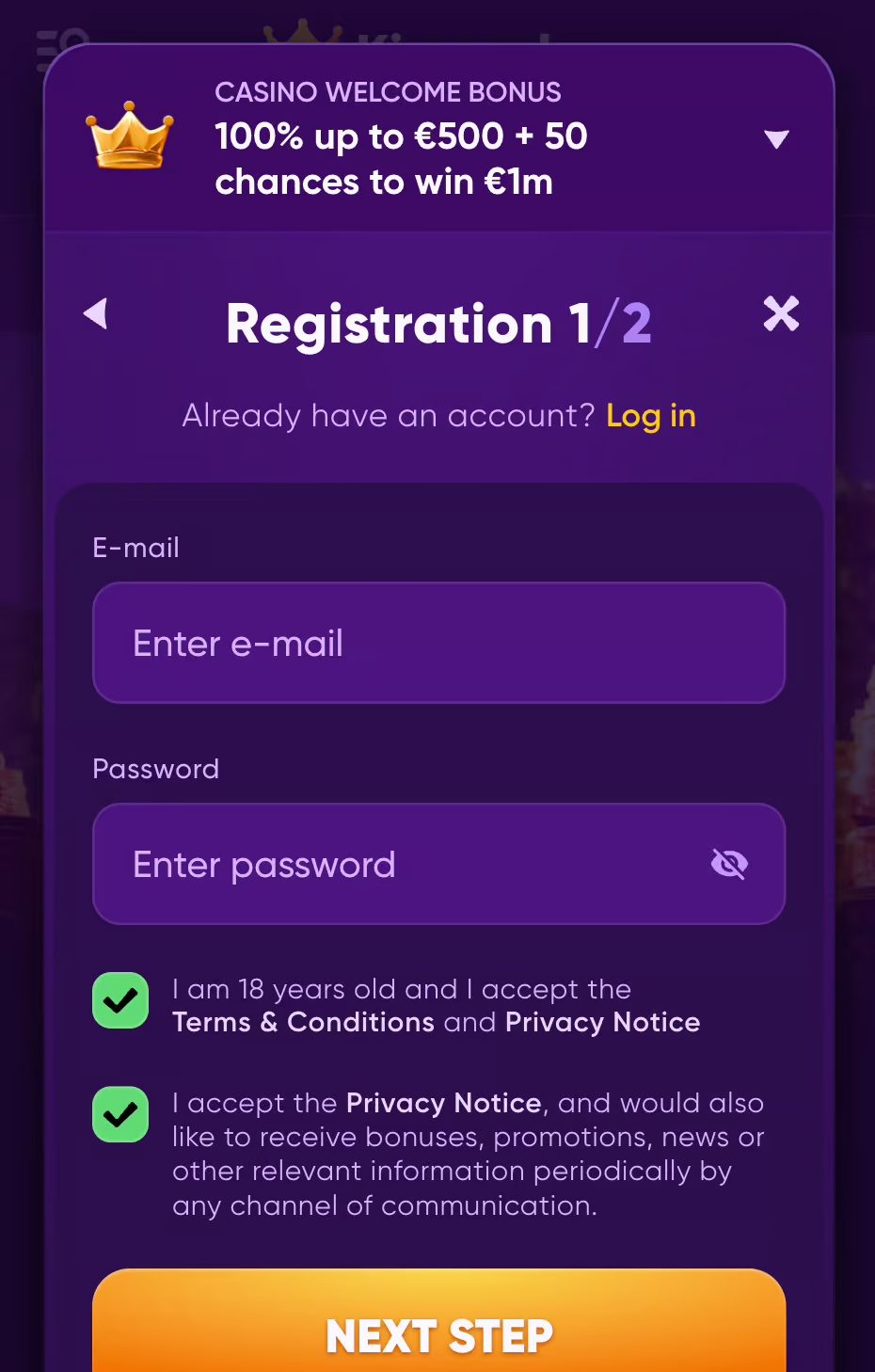
Task: Open the Terms & Conditions link
Action: (303, 1023)
